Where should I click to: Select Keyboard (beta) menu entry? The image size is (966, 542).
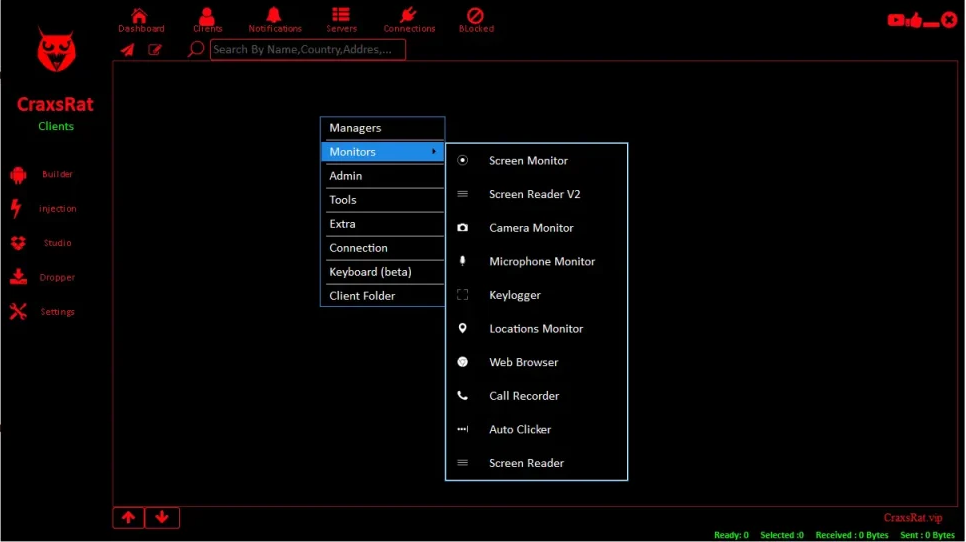[383, 272]
